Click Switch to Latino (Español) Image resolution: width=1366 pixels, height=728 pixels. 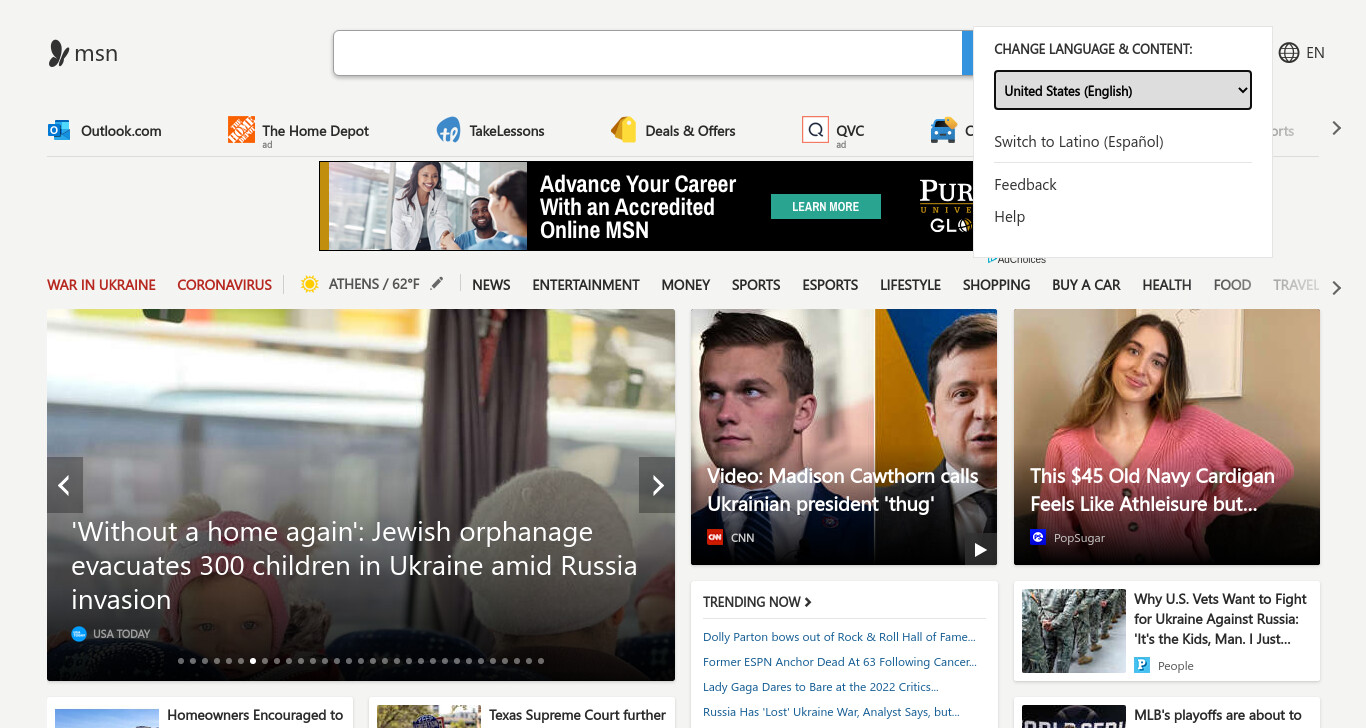point(1079,142)
